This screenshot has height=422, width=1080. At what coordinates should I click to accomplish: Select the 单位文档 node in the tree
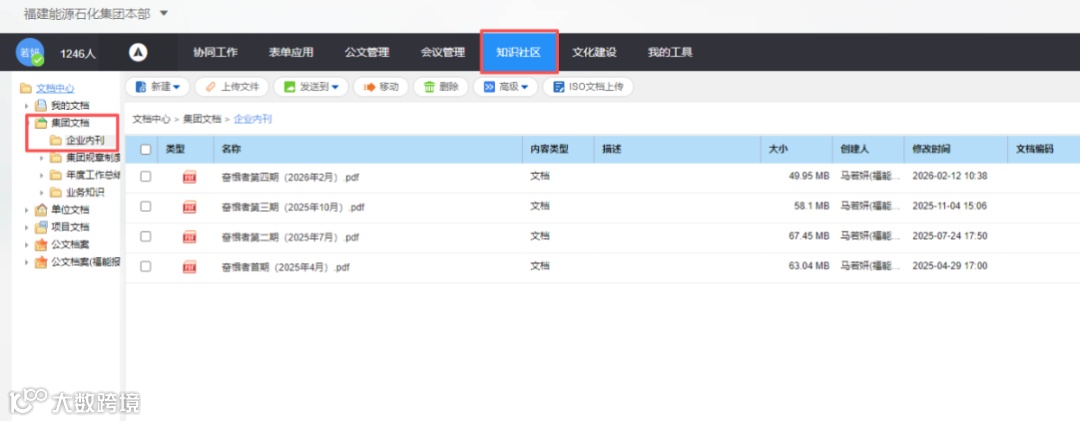tap(70, 209)
